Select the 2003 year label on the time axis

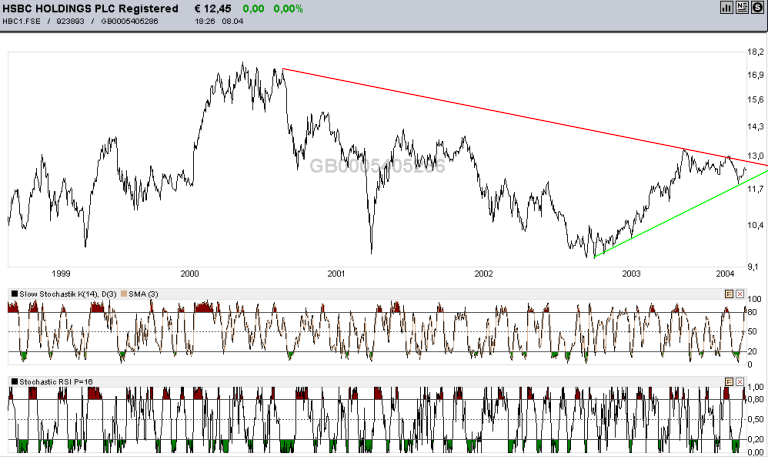coord(631,274)
